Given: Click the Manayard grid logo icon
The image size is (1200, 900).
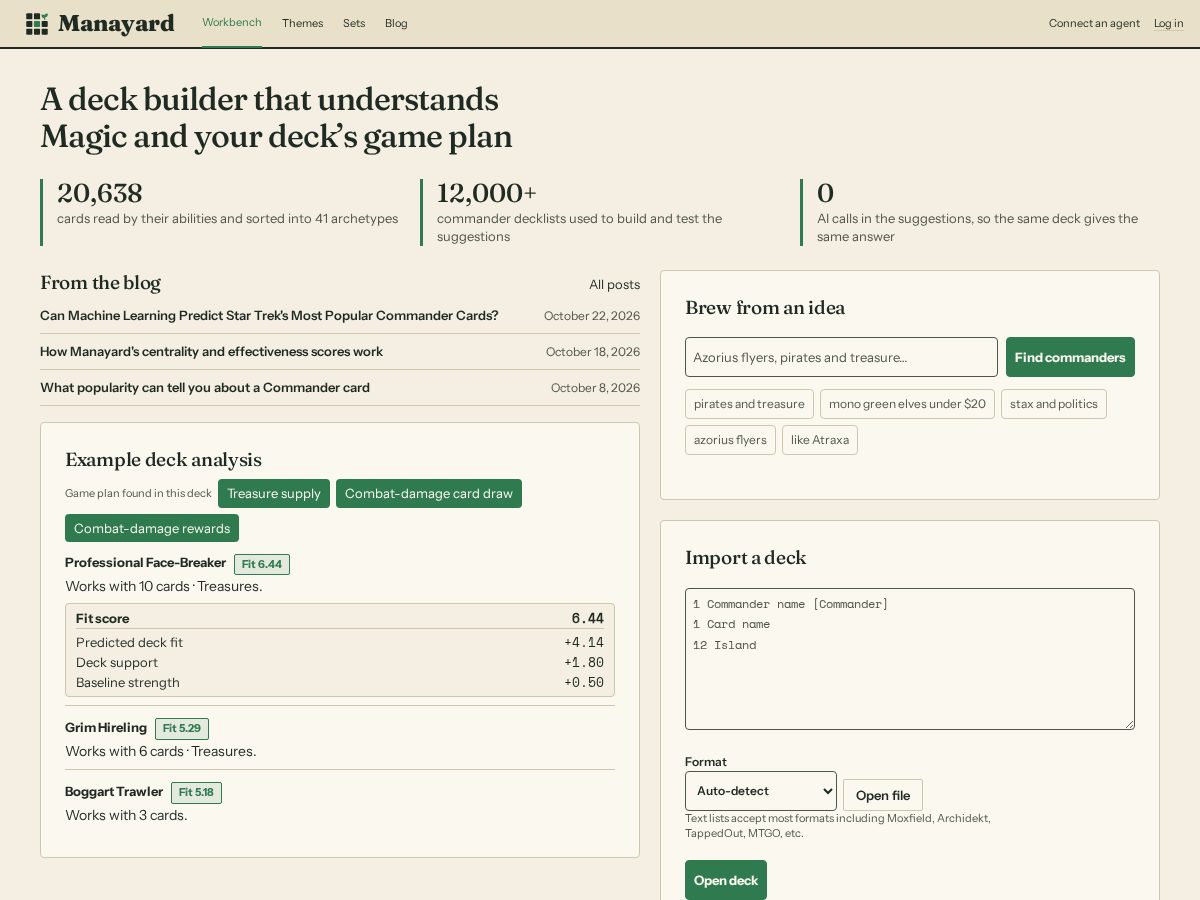Looking at the screenshot, I should click(x=37, y=24).
